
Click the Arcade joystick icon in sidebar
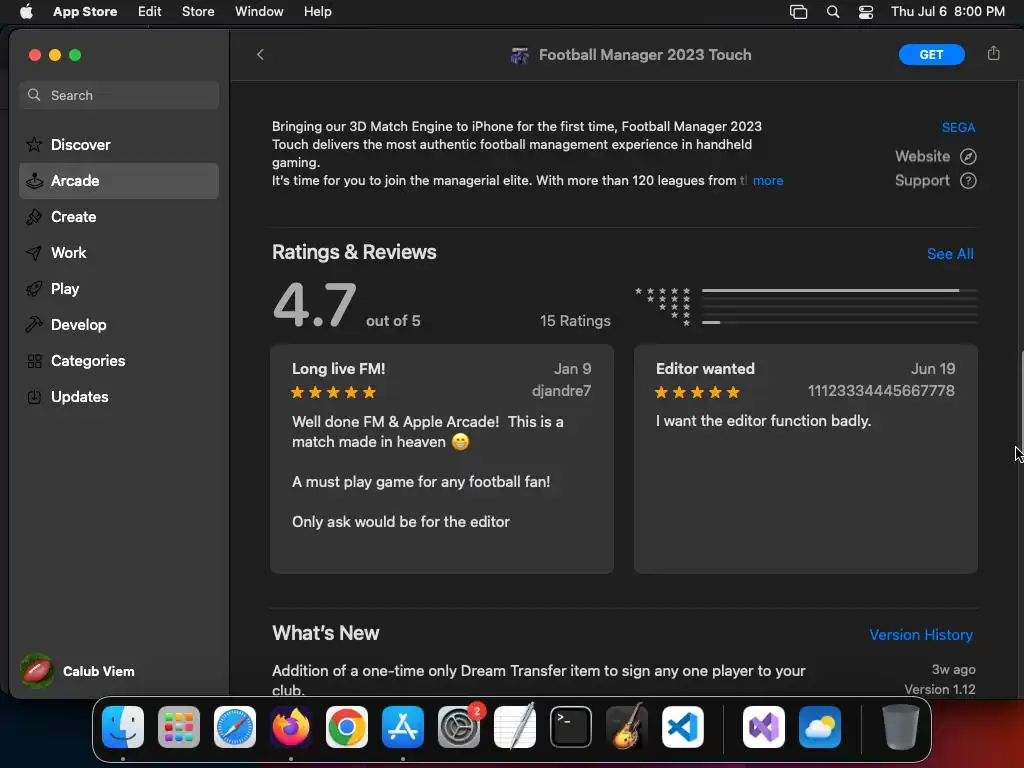coord(34,180)
